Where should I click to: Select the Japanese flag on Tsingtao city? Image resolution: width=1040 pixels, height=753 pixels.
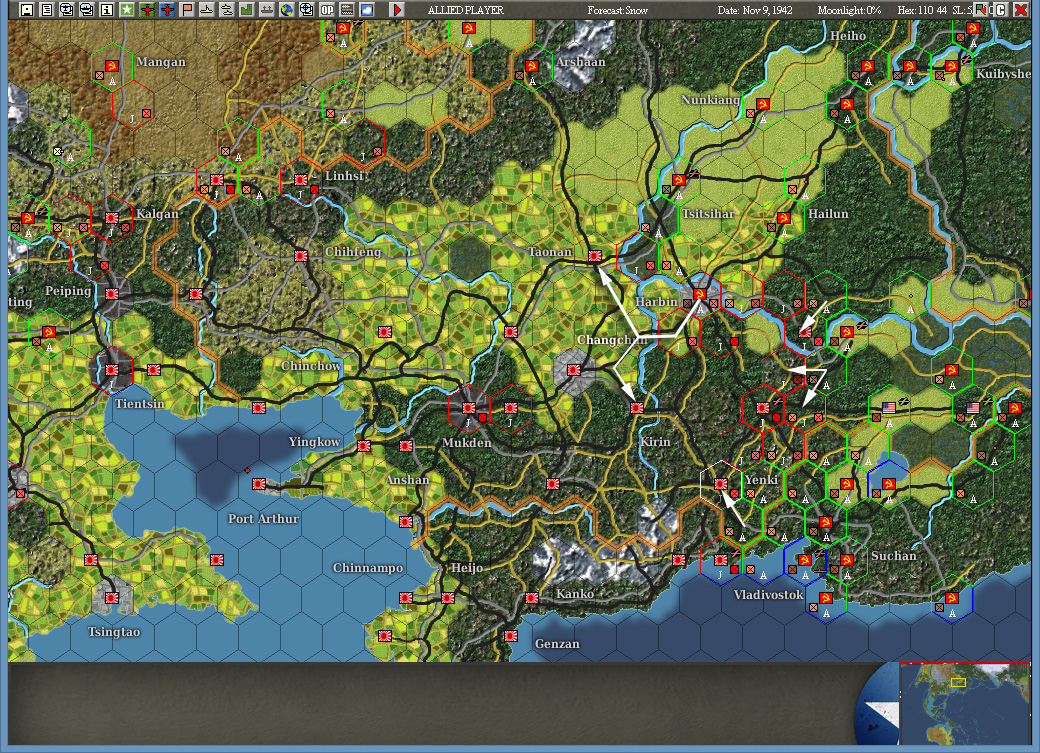[x=112, y=598]
